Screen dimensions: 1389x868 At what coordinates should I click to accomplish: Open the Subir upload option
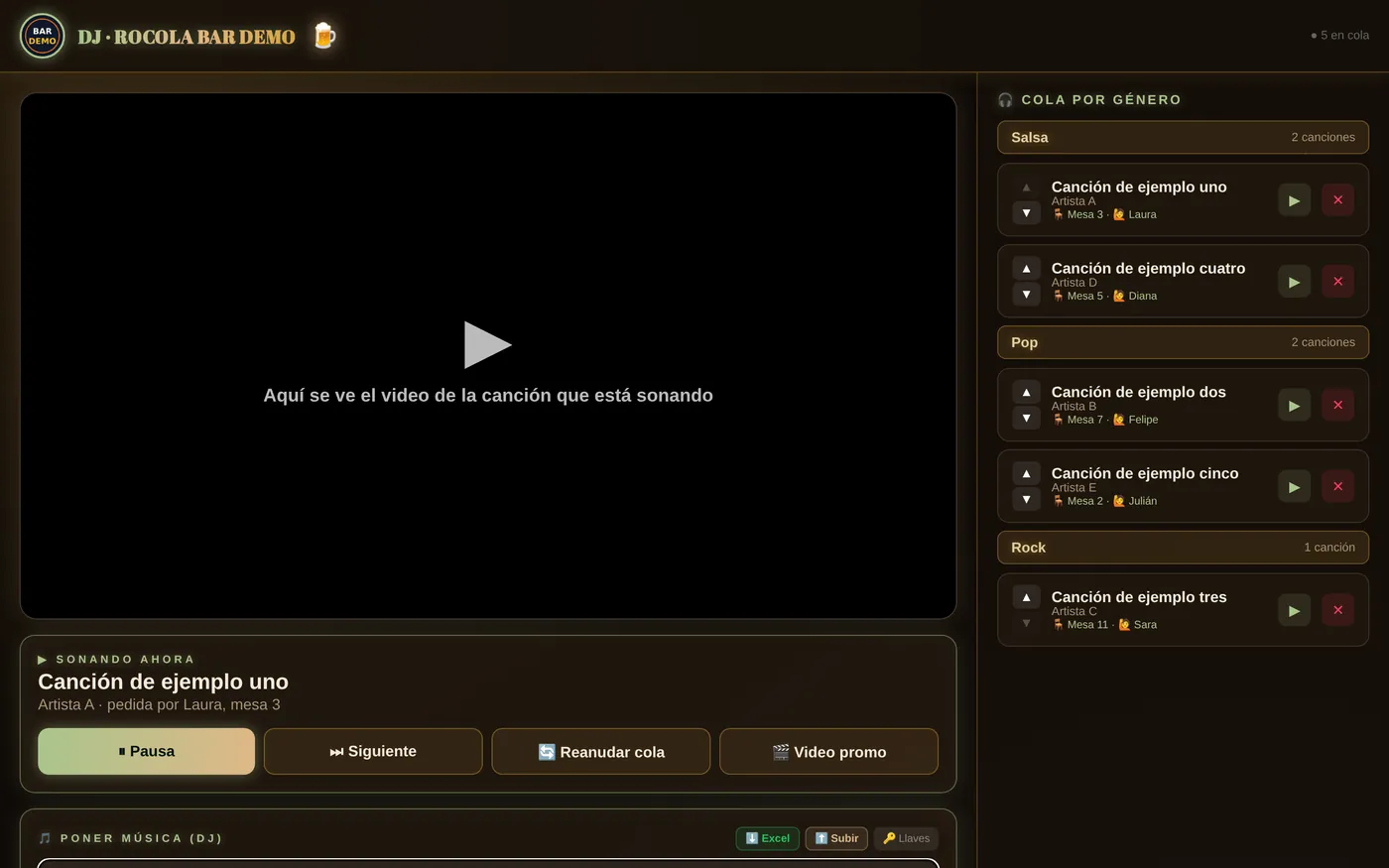(836, 838)
